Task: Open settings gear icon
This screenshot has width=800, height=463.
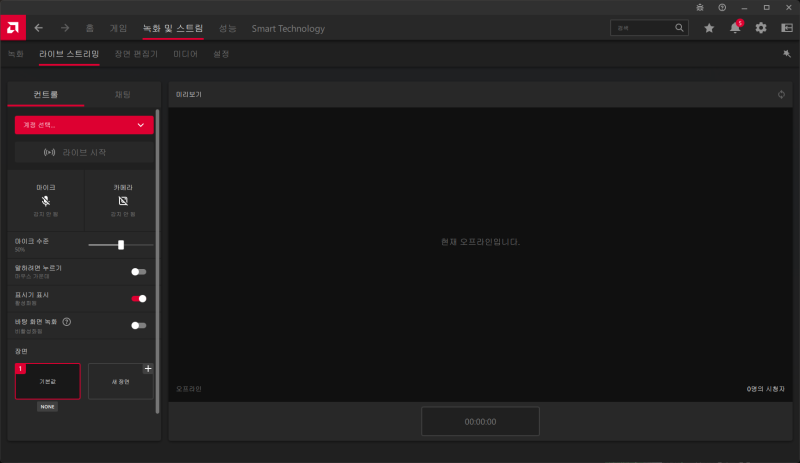Action: [761, 28]
